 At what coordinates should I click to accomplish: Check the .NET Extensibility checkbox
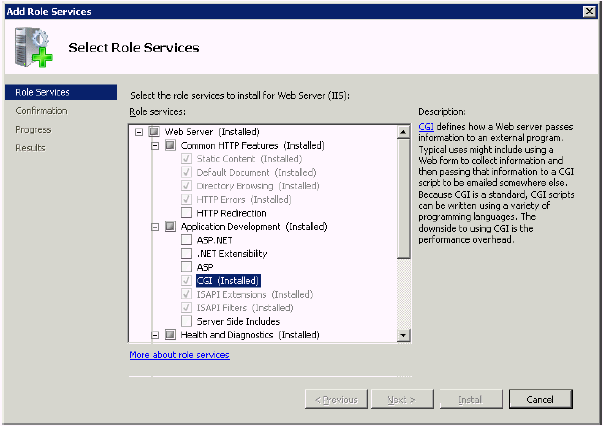(x=186, y=253)
